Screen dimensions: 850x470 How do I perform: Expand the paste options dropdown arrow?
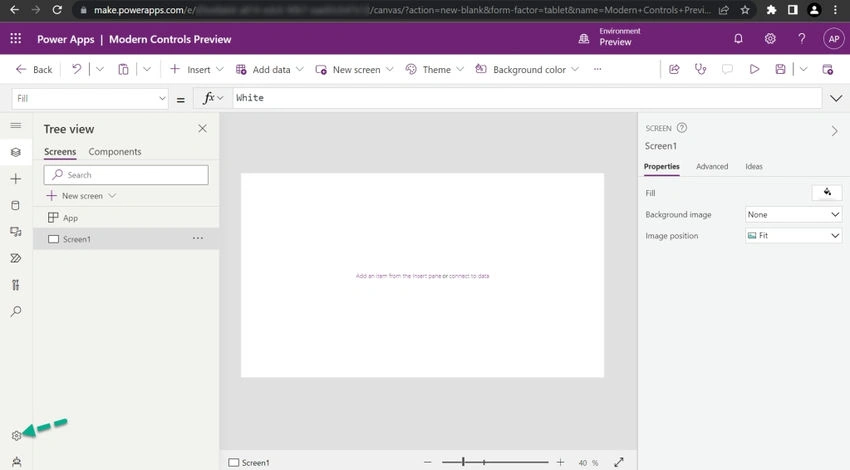pyautogui.click(x=147, y=69)
